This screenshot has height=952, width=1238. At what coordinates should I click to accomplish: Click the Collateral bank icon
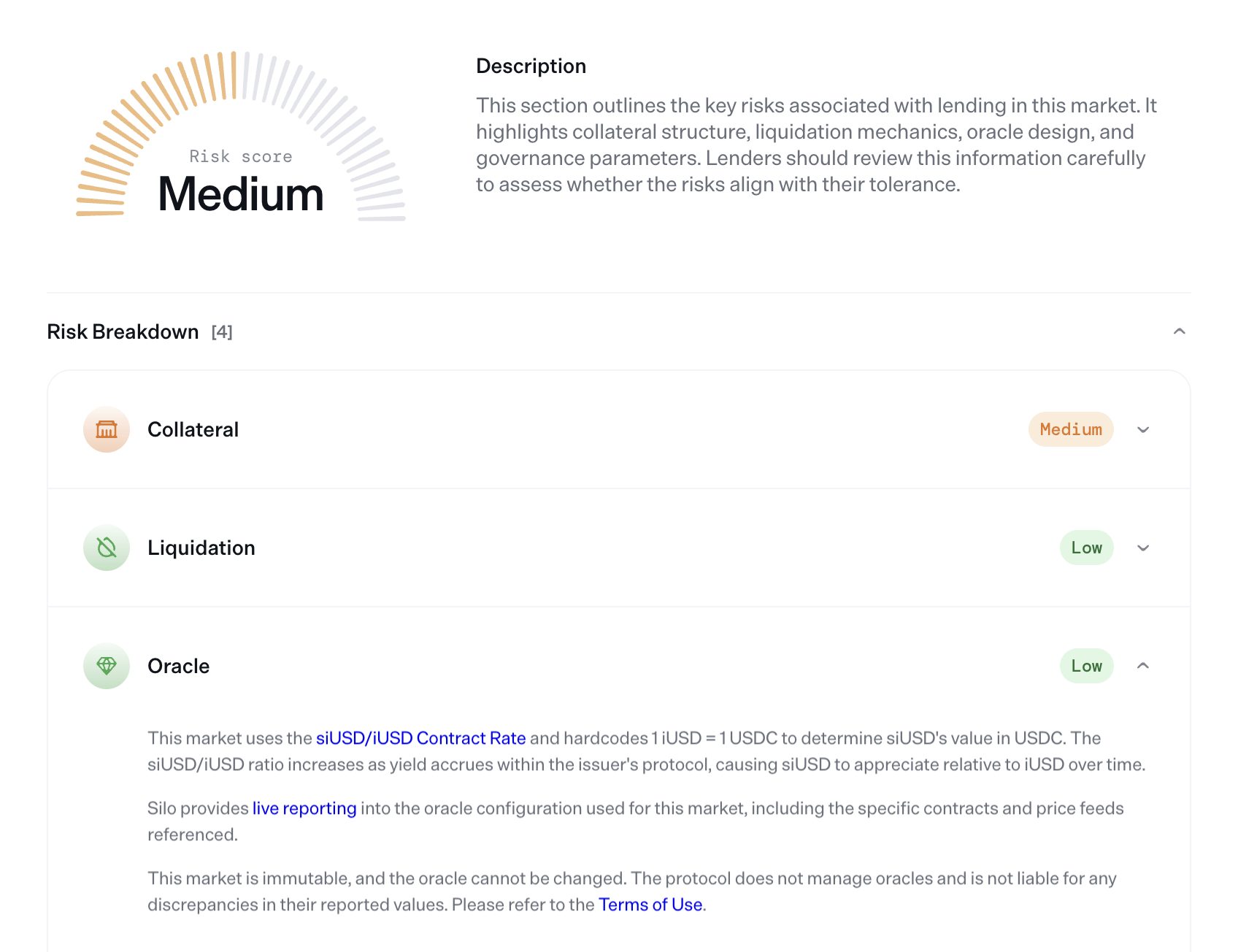point(107,429)
